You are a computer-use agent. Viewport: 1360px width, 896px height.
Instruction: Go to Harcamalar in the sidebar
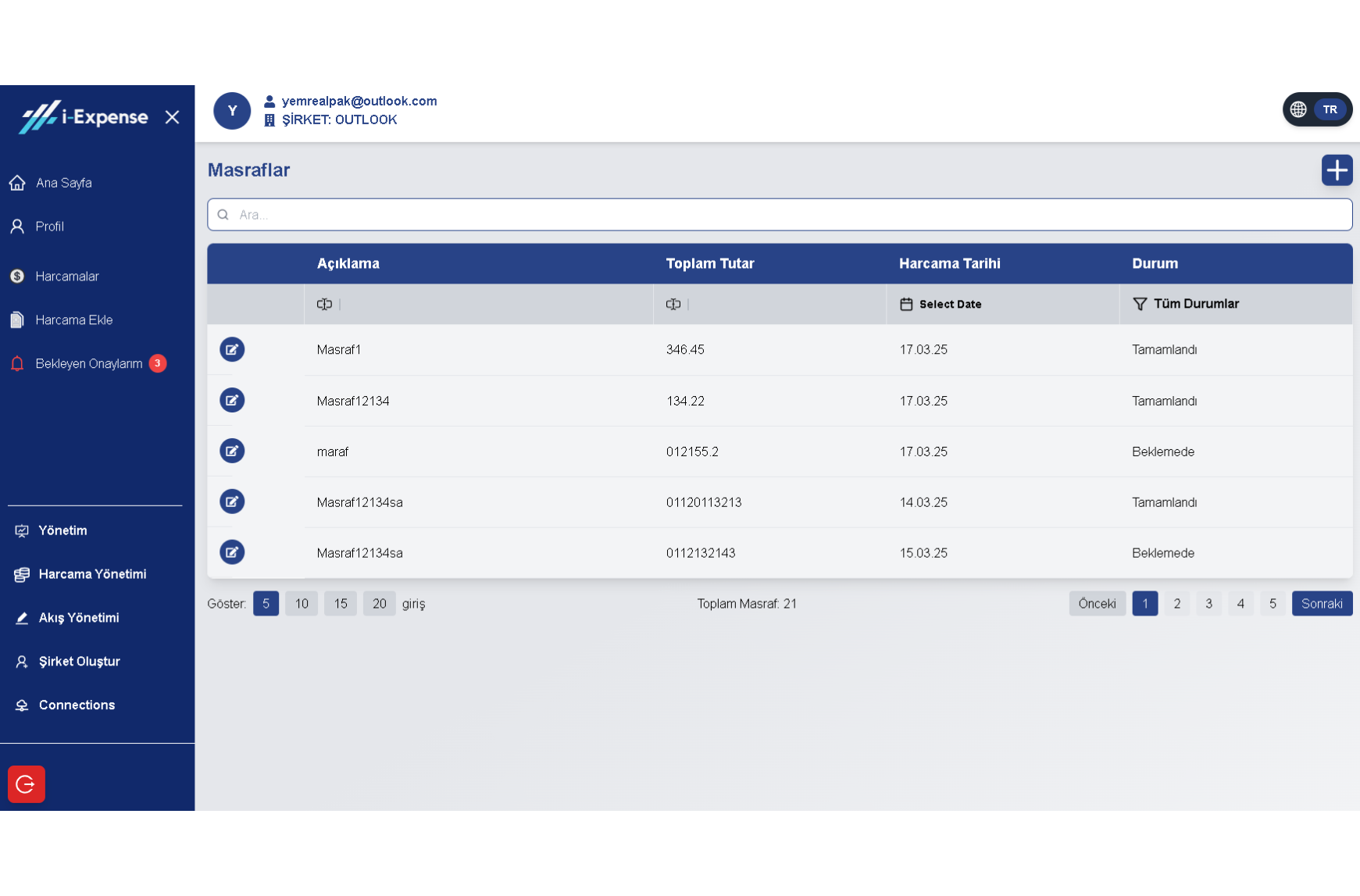pyautogui.click(x=66, y=277)
